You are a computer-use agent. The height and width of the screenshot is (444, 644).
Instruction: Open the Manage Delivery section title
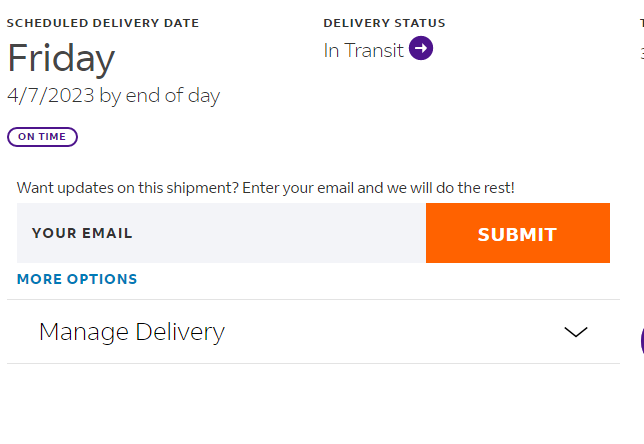tap(132, 332)
